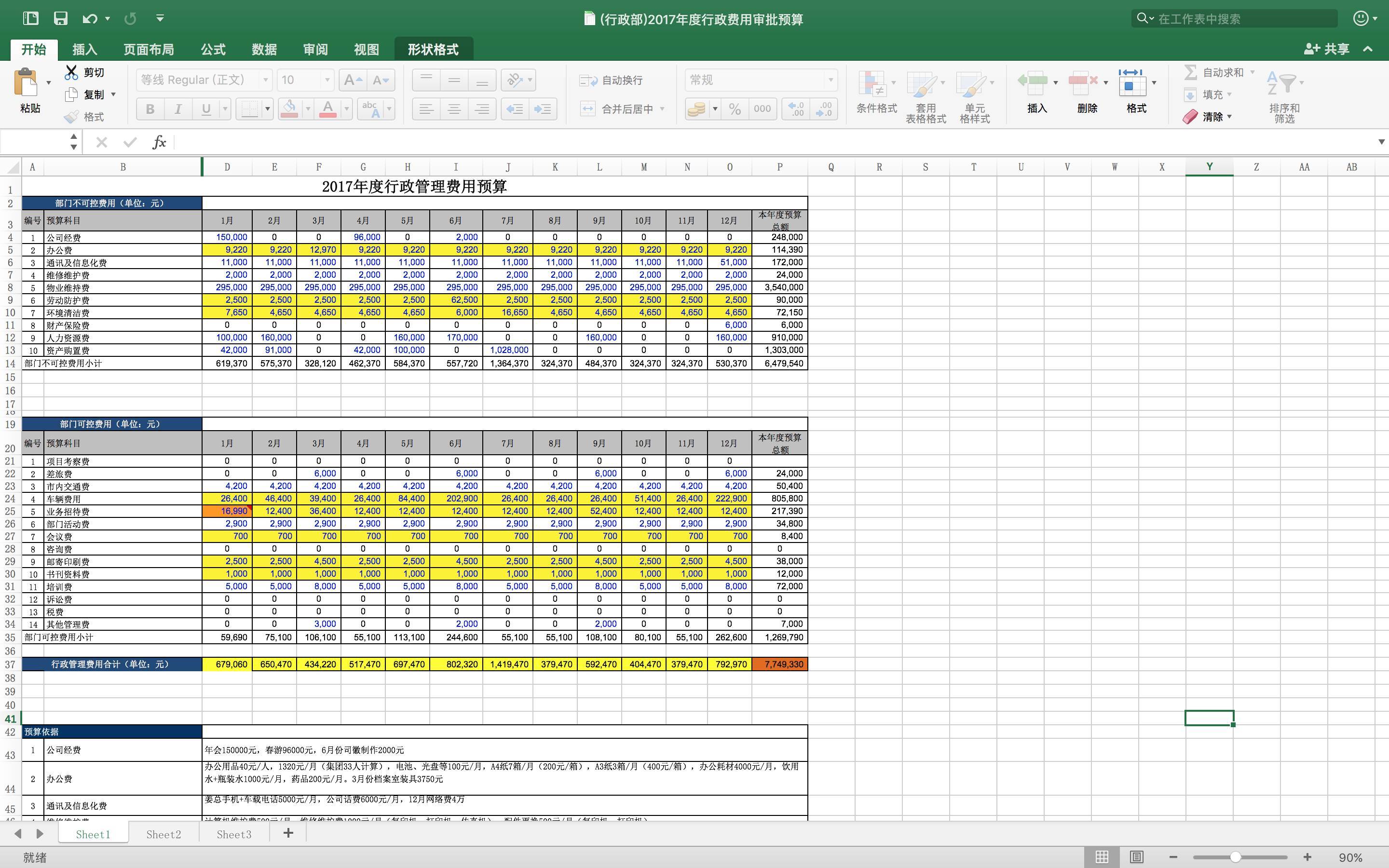Click the Format painter brush icon
This screenshot has height=868, width=1389.
71,117
